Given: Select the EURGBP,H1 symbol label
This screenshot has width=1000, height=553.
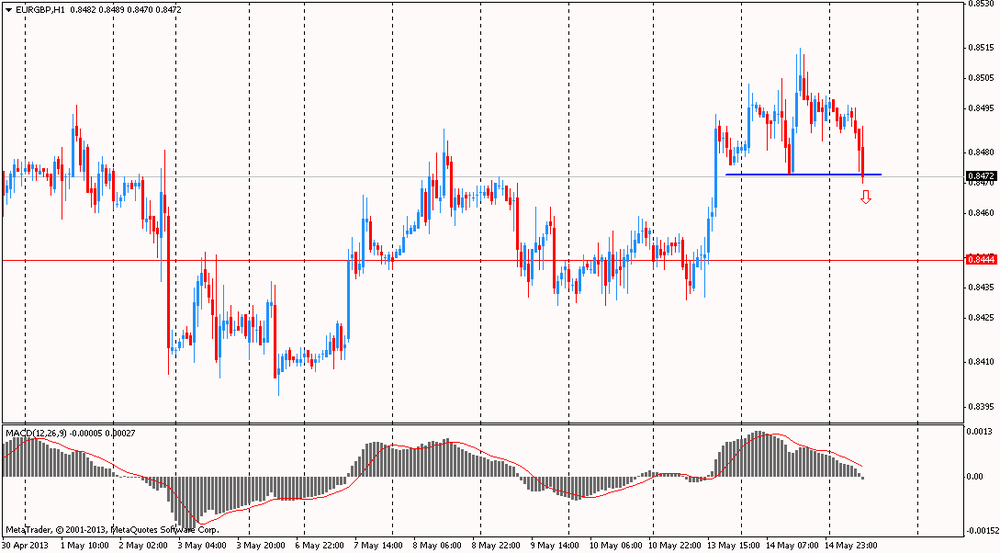Looking at the screenshot, I should coord(40,10).
